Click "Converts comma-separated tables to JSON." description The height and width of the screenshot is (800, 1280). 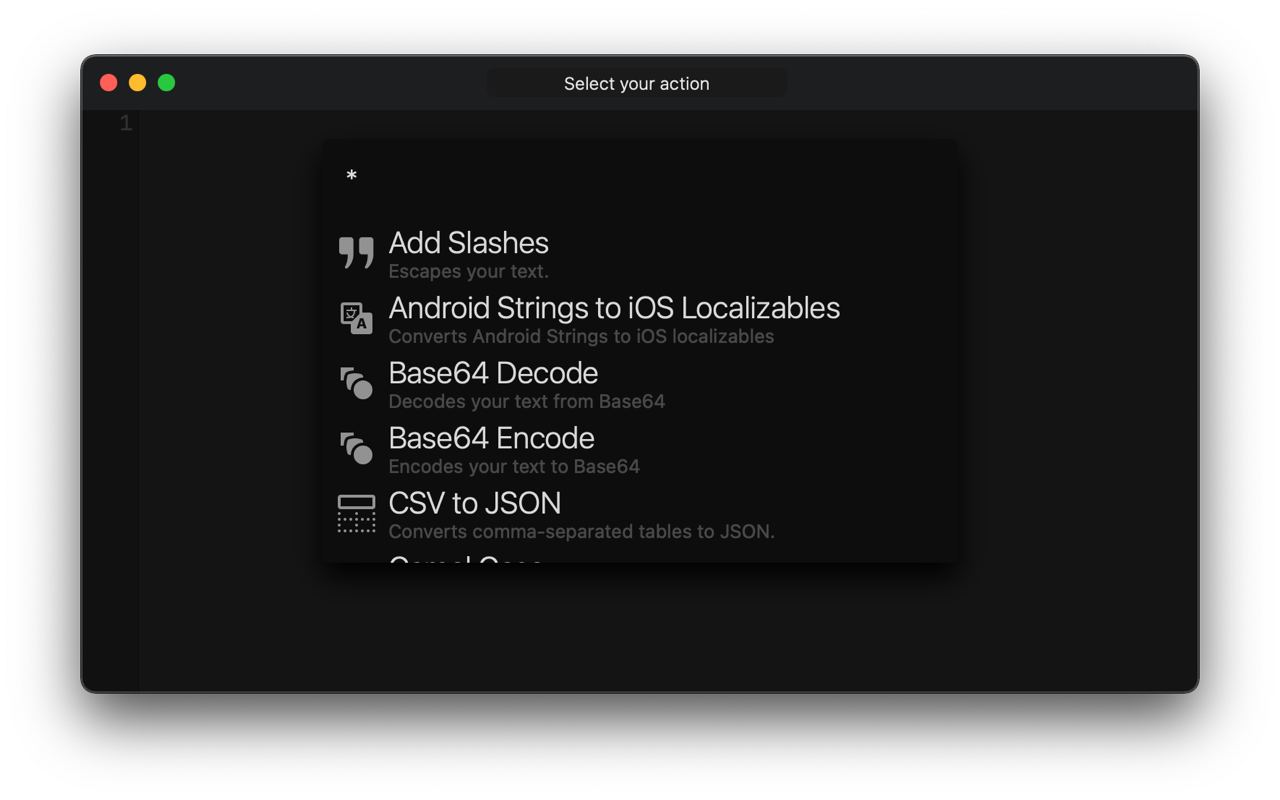[582, 531]
